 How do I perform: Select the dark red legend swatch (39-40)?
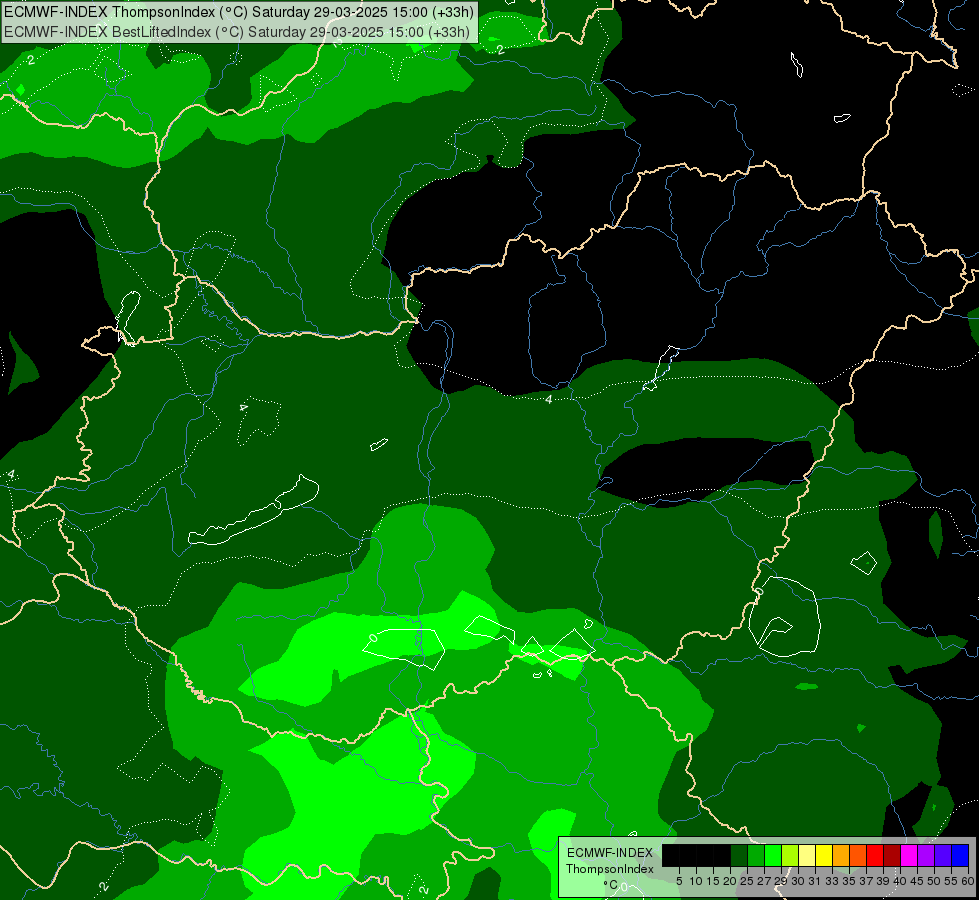892,855
